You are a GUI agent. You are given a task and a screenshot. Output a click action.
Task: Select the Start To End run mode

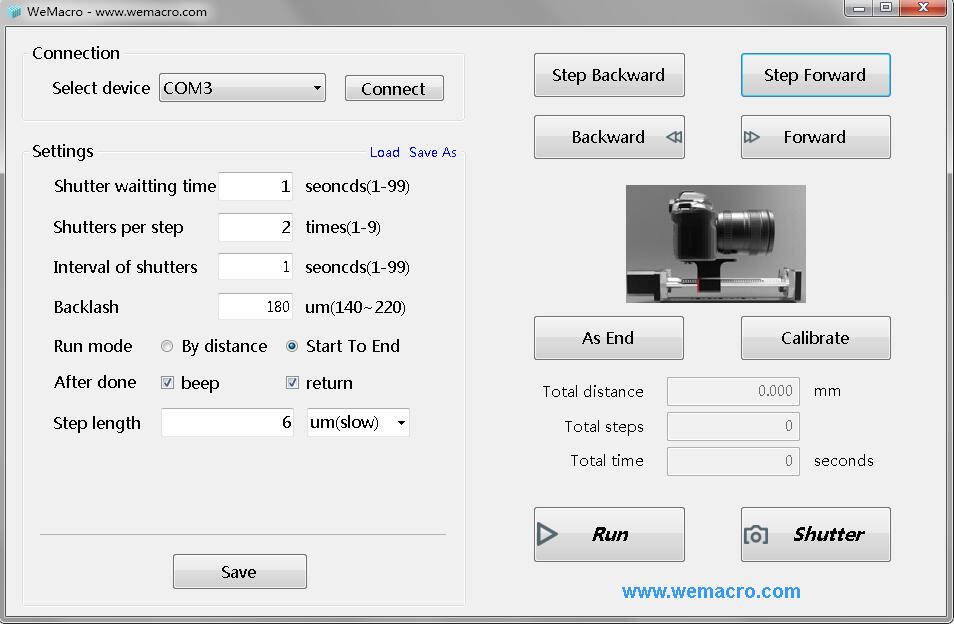[292, 346]
